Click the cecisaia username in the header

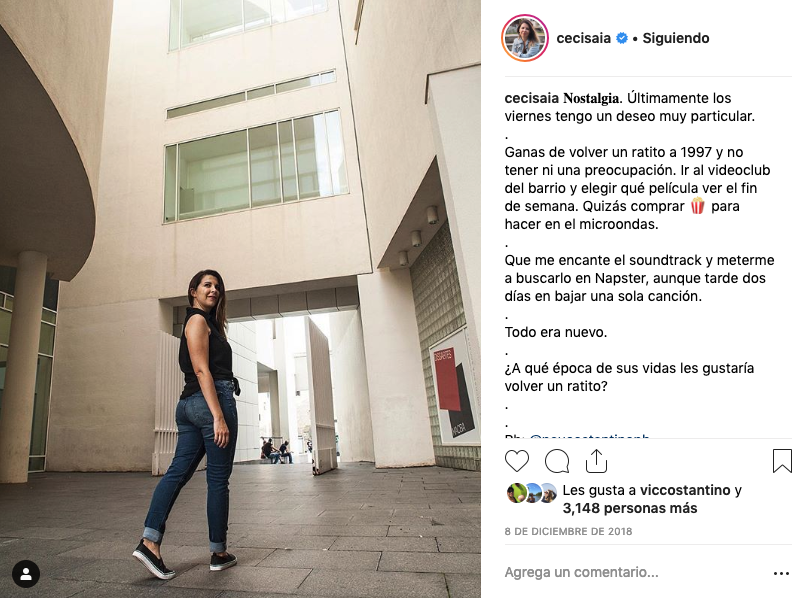tap(584, 38)
